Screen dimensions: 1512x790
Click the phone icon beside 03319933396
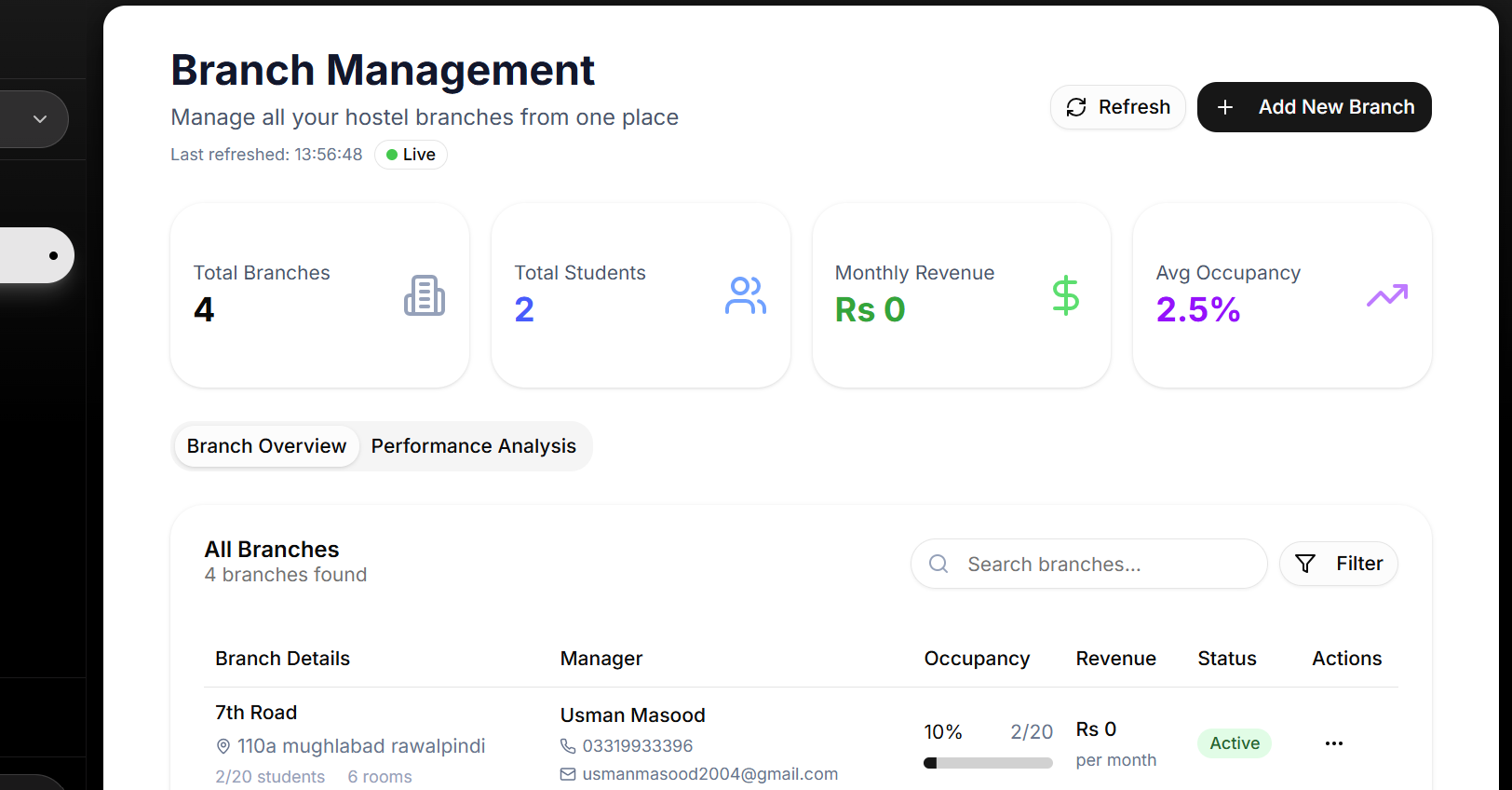click(568, 746)
